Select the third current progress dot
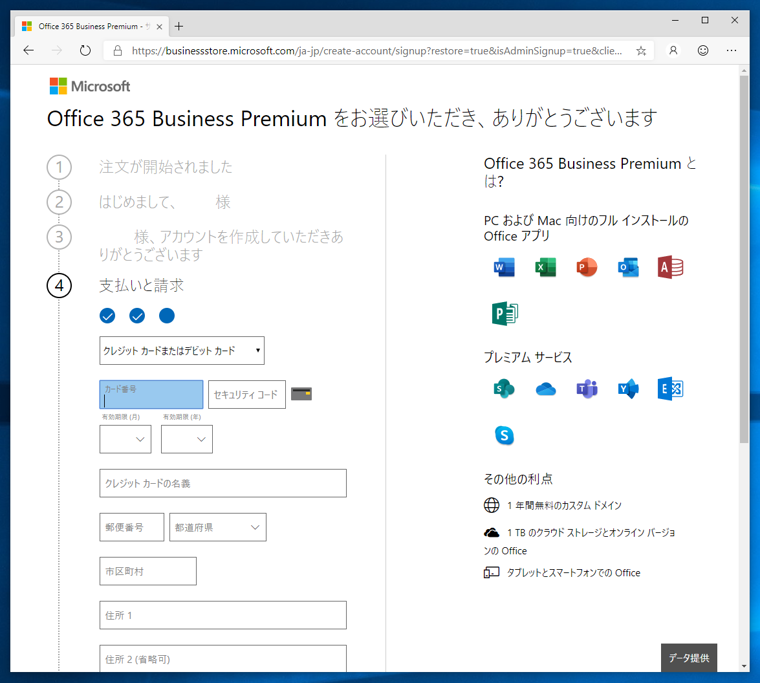Image resolution: width=760 pixels, height=683 pixels. click(167, 316)
